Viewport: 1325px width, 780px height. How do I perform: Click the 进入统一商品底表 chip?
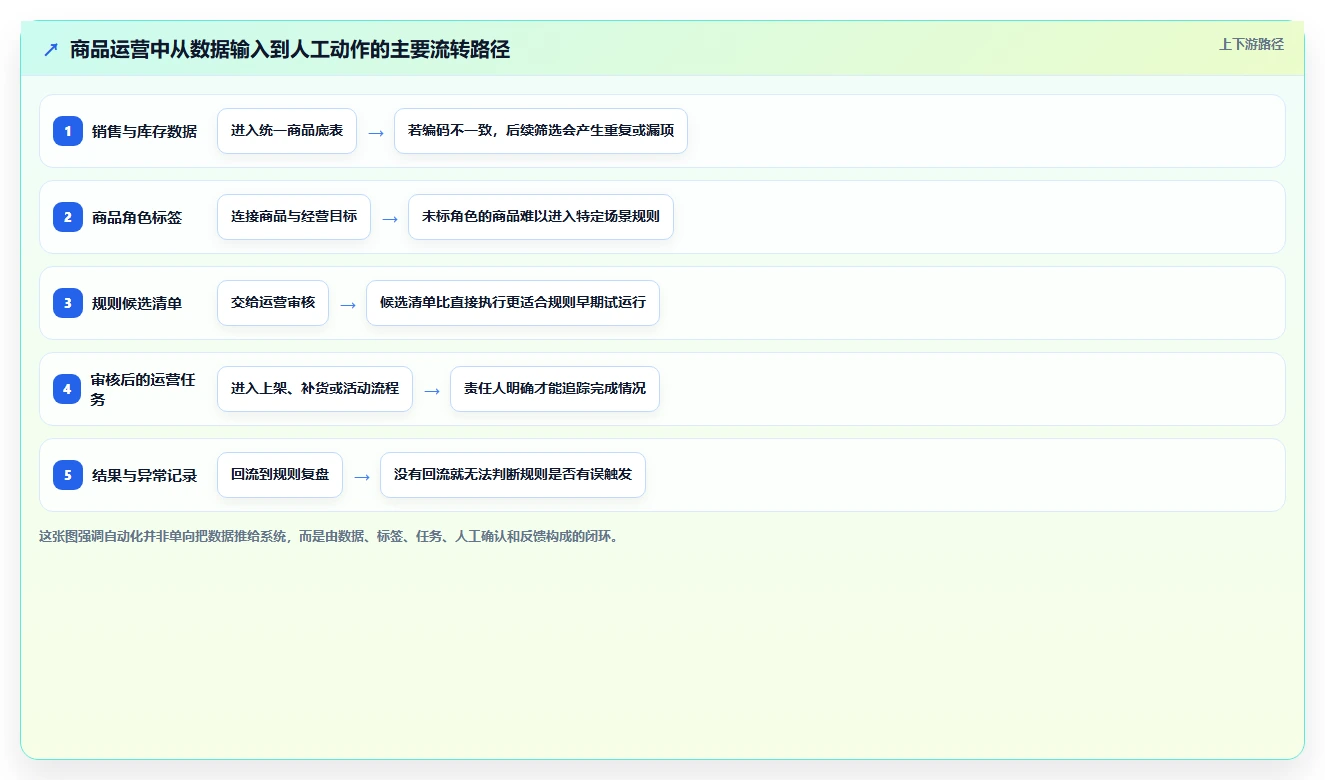pos(287,131)
